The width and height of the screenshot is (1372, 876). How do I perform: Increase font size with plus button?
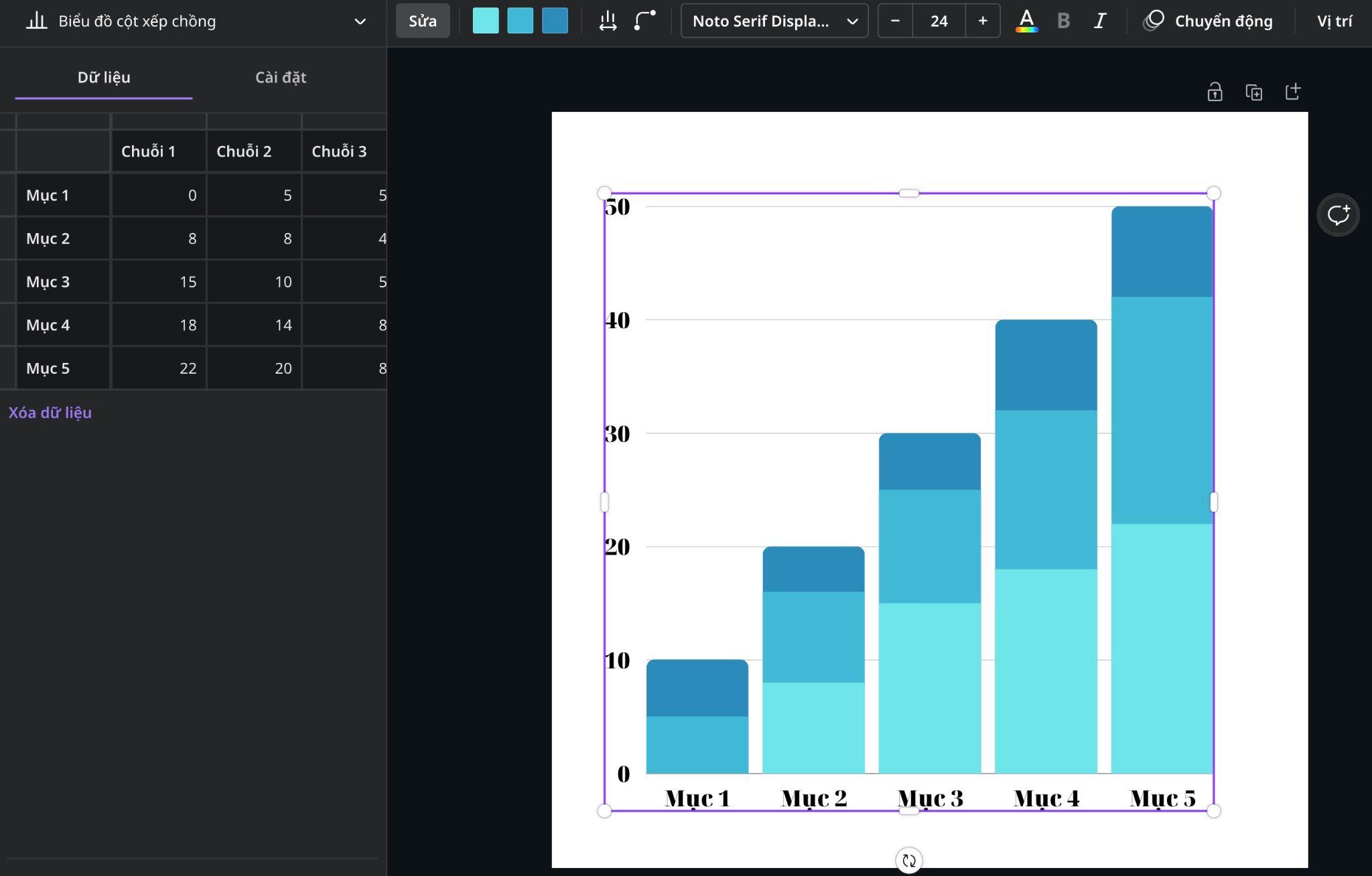983,21
